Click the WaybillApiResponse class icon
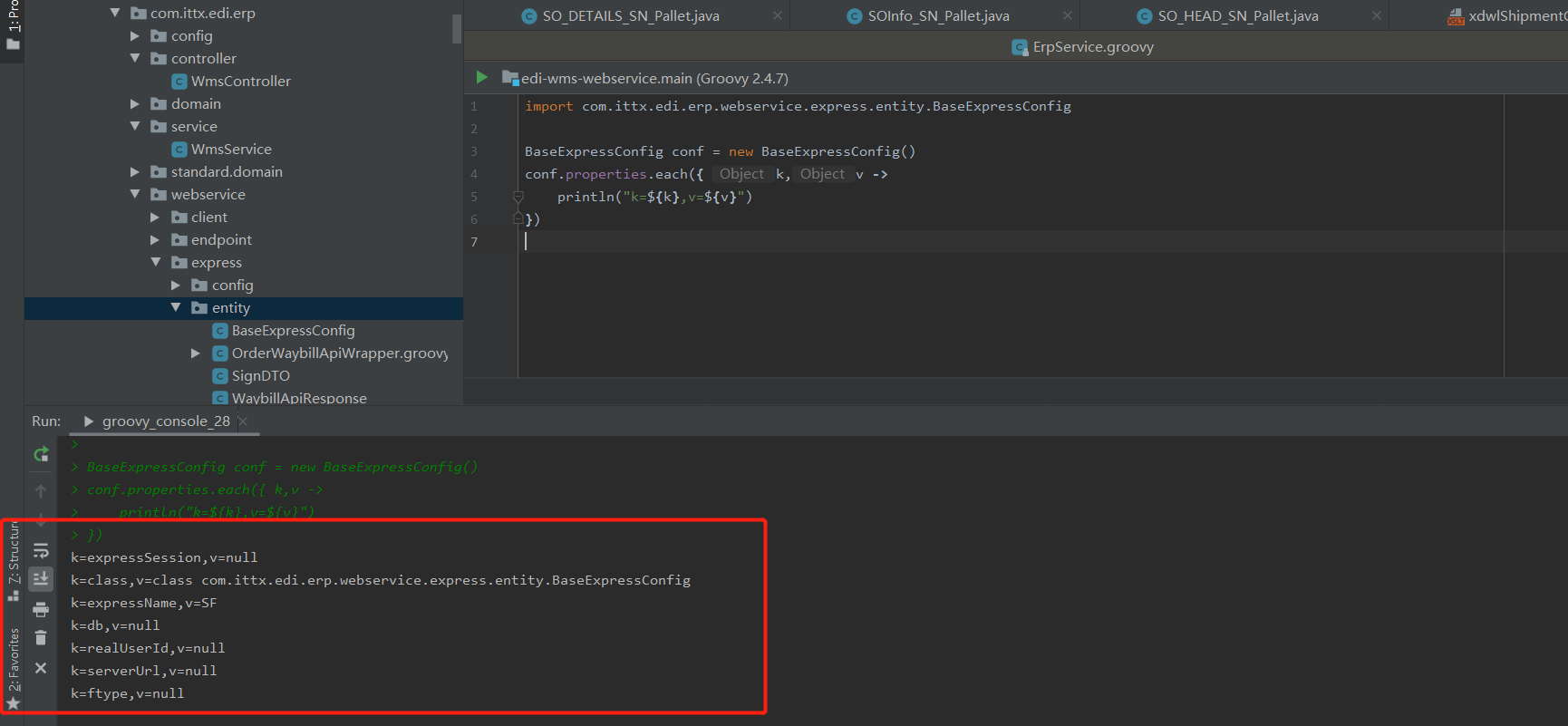Viewport: 1568px width, 726px height. pos(219,398)
